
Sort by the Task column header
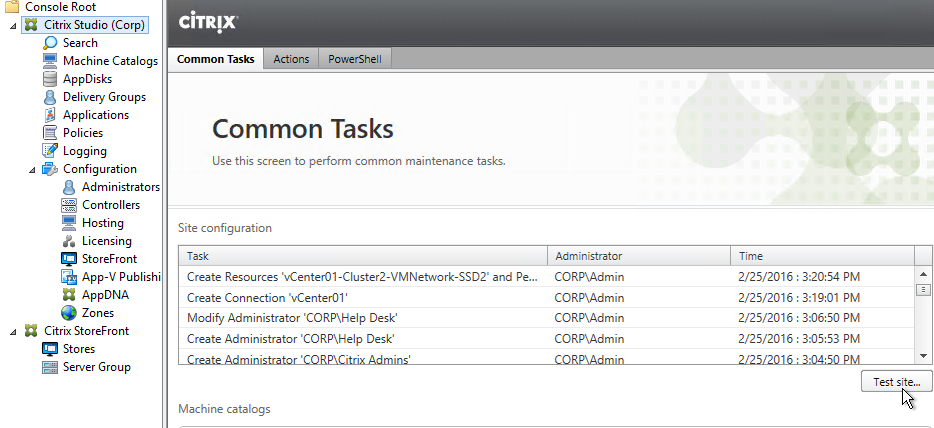363,256
